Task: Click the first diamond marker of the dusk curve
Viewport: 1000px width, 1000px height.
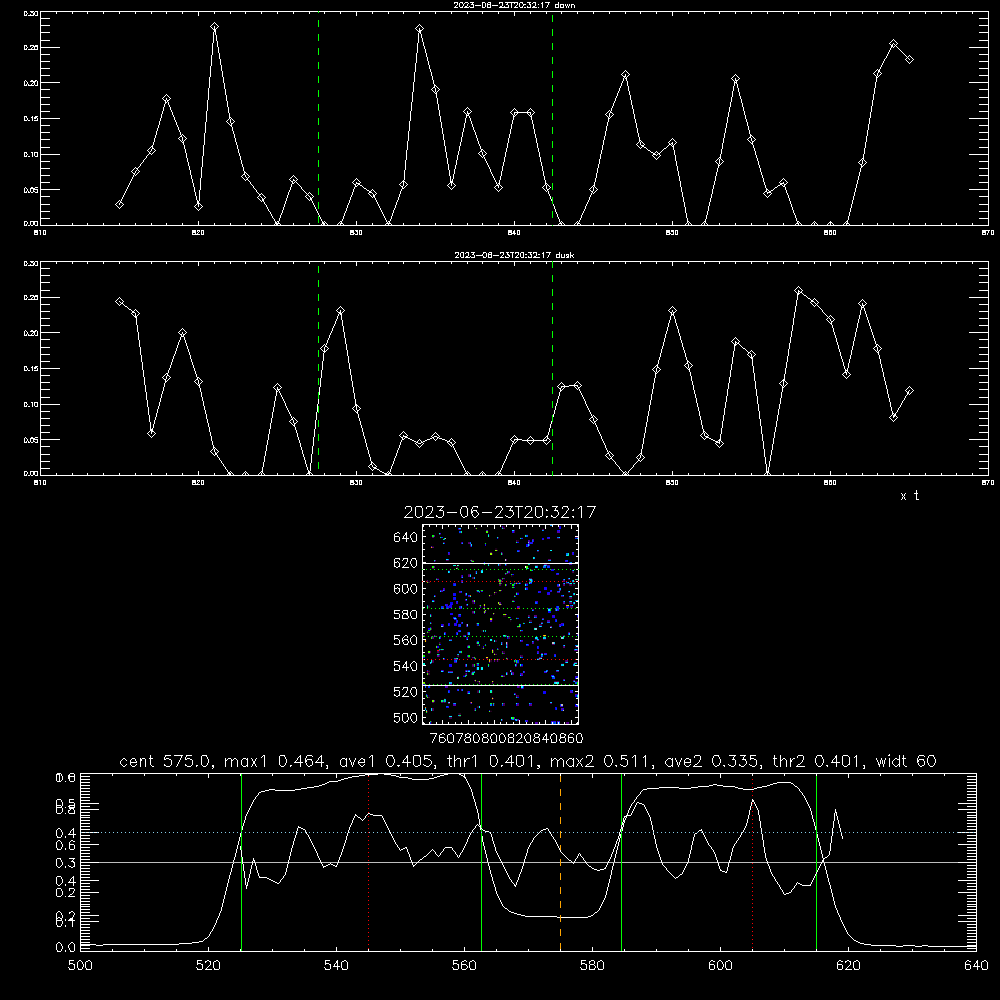Action: click(119, 302)
